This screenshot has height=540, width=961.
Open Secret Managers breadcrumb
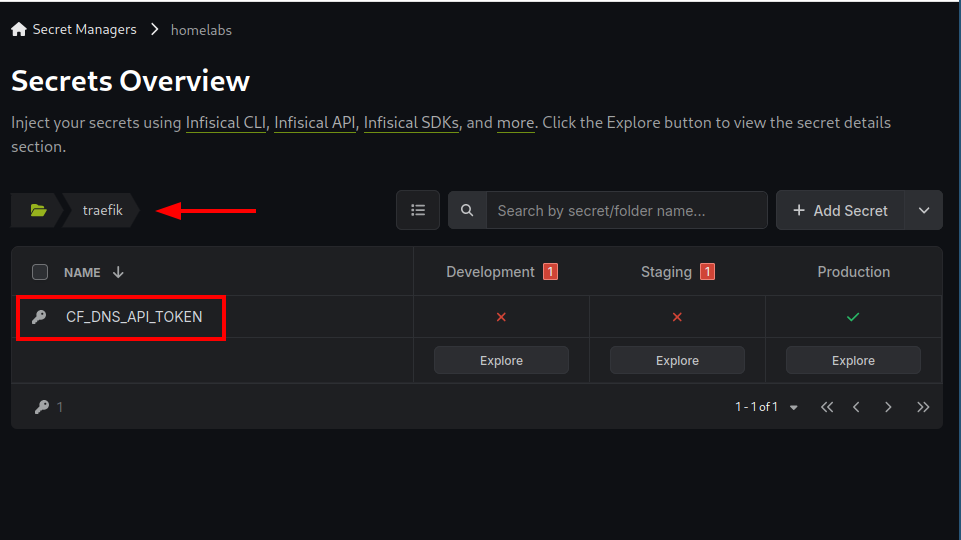(x=85, y=29)
